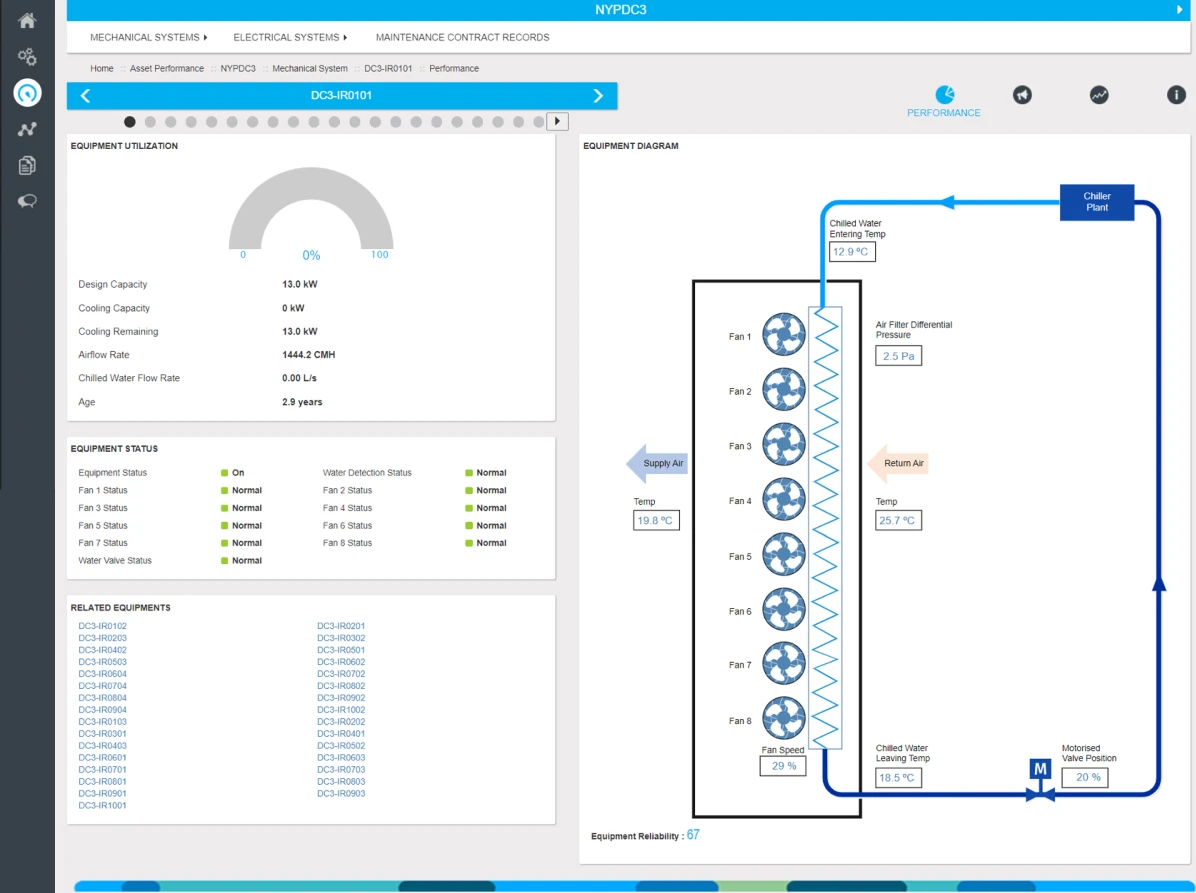Click the 18.5 °C leaving temp value
Viewport: 1196px width, 893px height.
(x=899, y=777)
